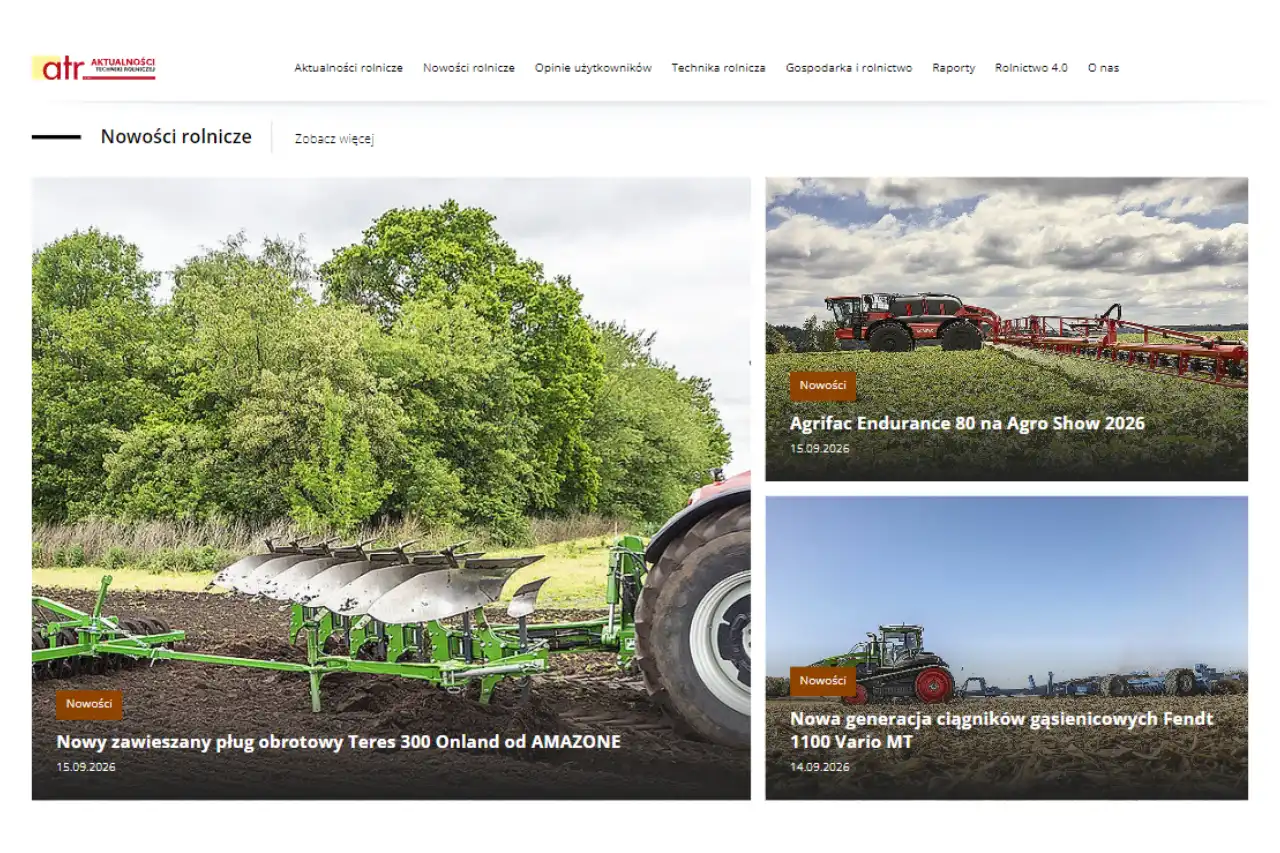Click Nowości tag on the Fendt article
Screen dimensions: 1280x853
(823, 681)
